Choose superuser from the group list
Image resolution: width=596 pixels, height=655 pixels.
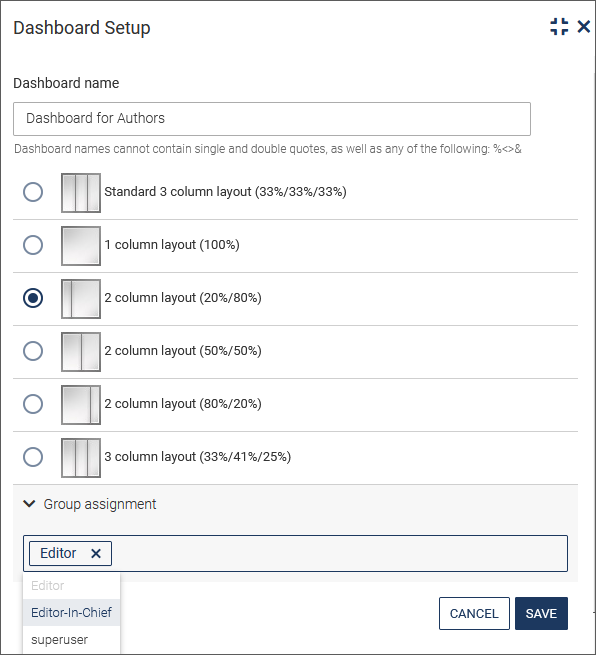[71, 640]
